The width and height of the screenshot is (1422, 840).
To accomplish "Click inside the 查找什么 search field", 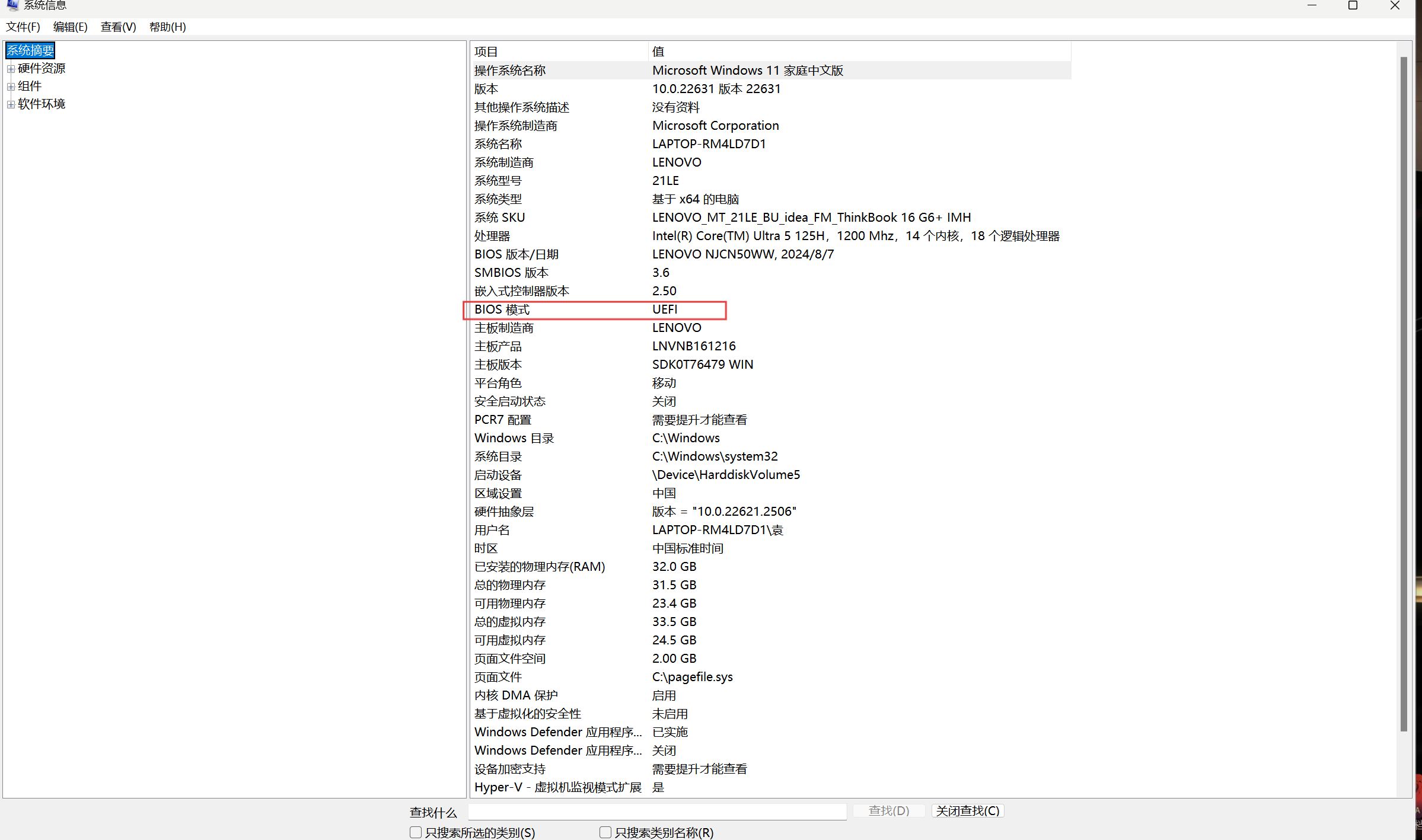I will [x=656, y=812].
